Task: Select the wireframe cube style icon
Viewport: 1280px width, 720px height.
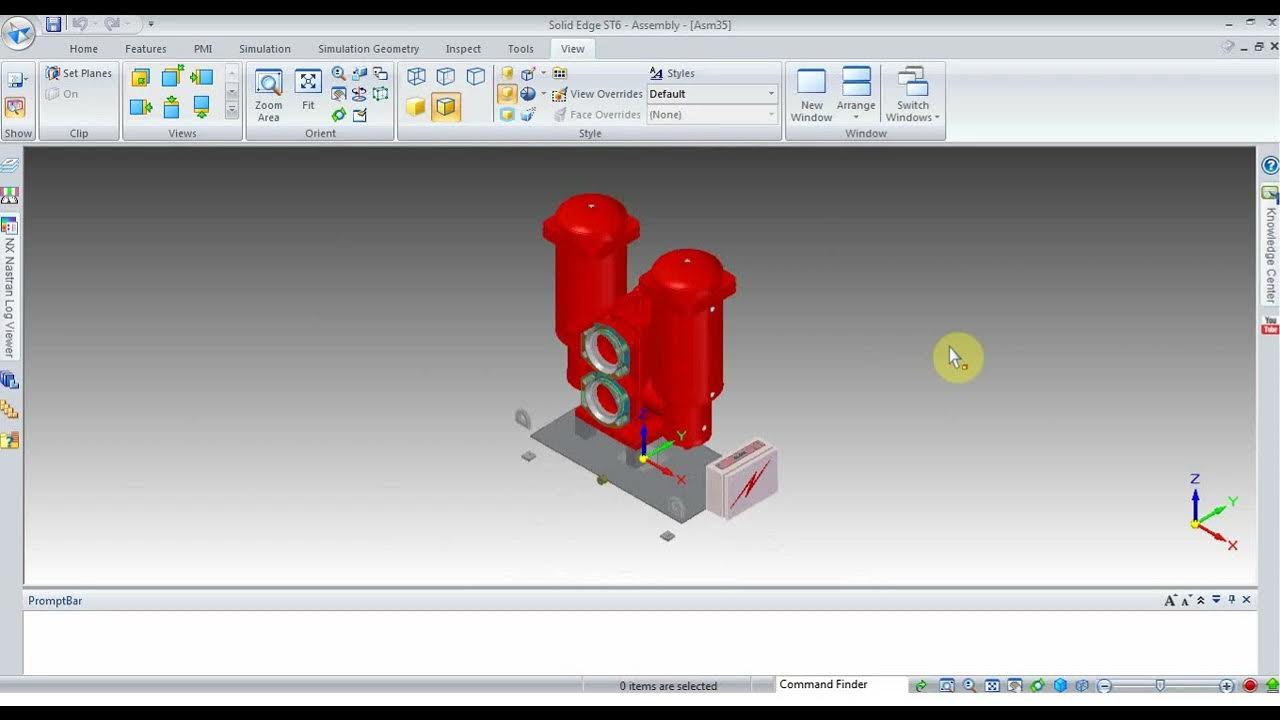Action: click(416, 76)
